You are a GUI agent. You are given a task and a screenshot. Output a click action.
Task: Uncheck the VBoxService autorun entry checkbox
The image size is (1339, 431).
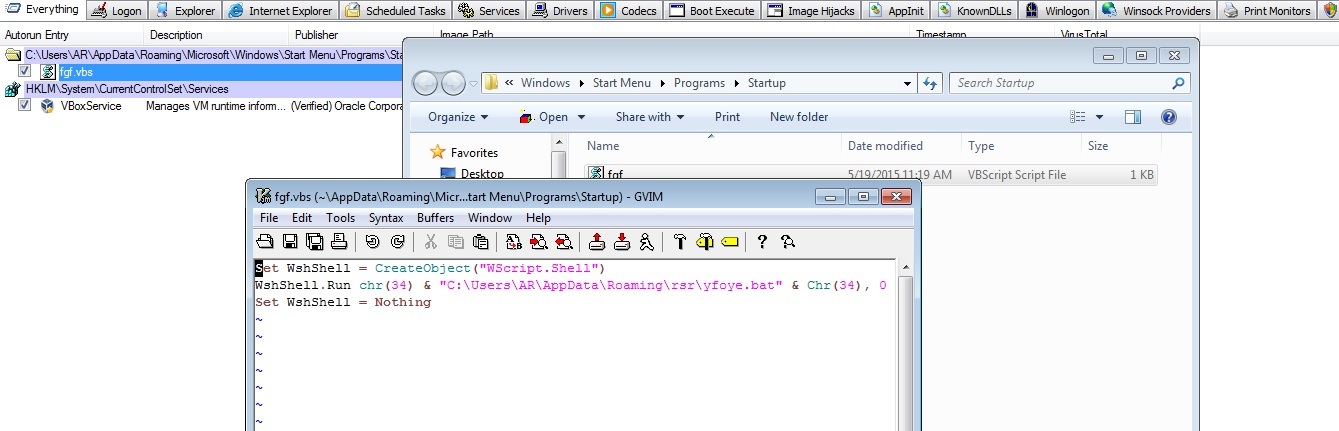tap(25, 105)
